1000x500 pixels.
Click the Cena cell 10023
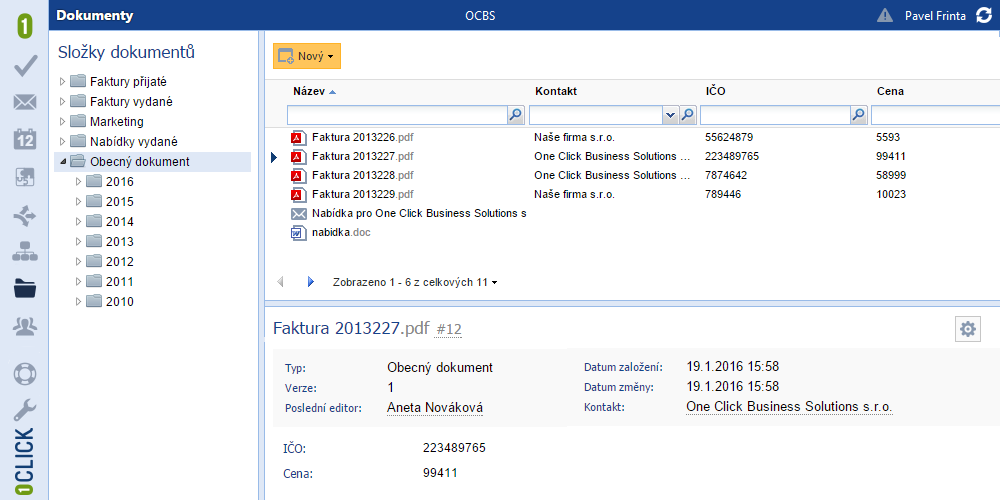click(x=891, y=195)
